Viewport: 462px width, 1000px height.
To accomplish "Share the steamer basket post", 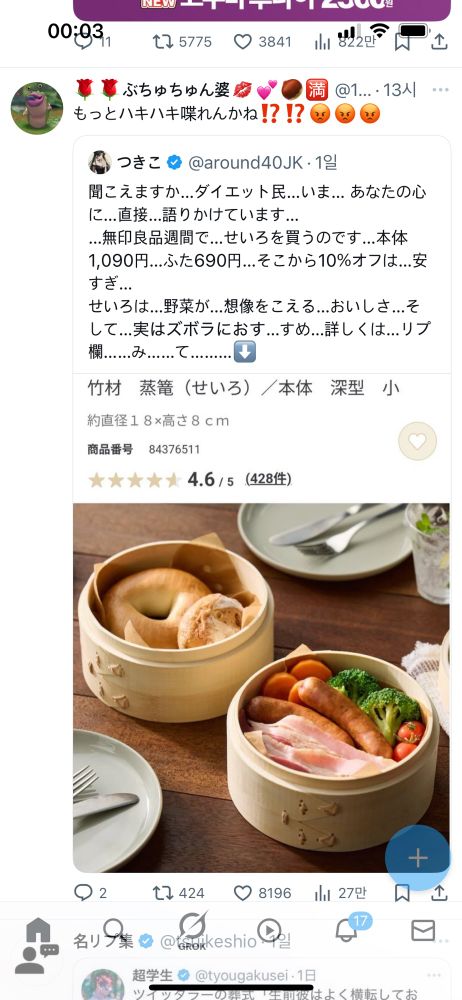I will coord(439,893).
